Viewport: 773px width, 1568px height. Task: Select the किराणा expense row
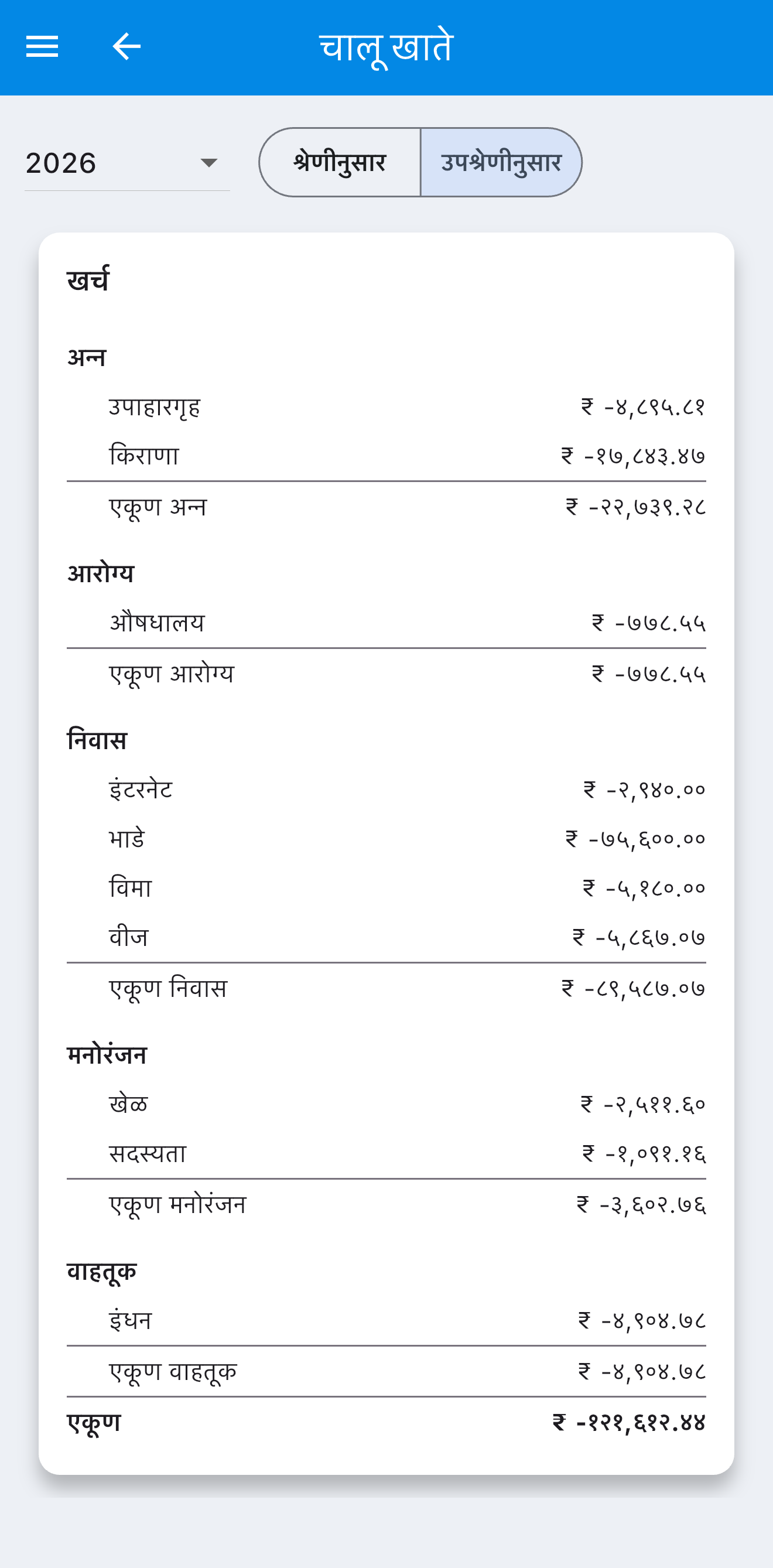pos(386,456)
